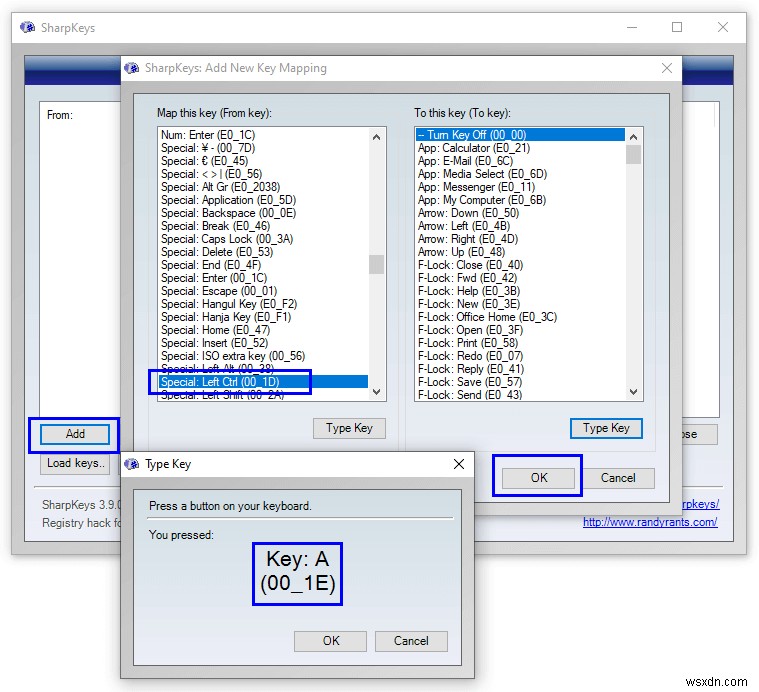Cancel the Add New Key Mapping dialog
Viewport: 759px width, 692px height.
(618, 478)
